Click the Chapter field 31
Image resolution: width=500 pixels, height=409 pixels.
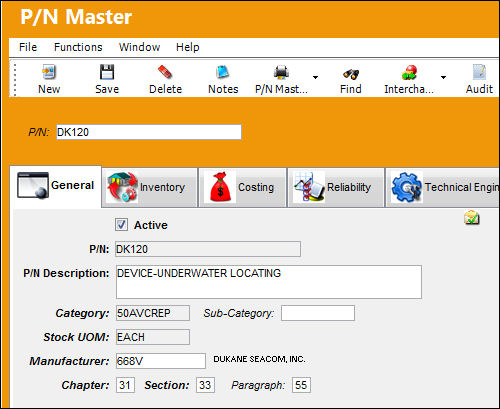click(125, 385)
